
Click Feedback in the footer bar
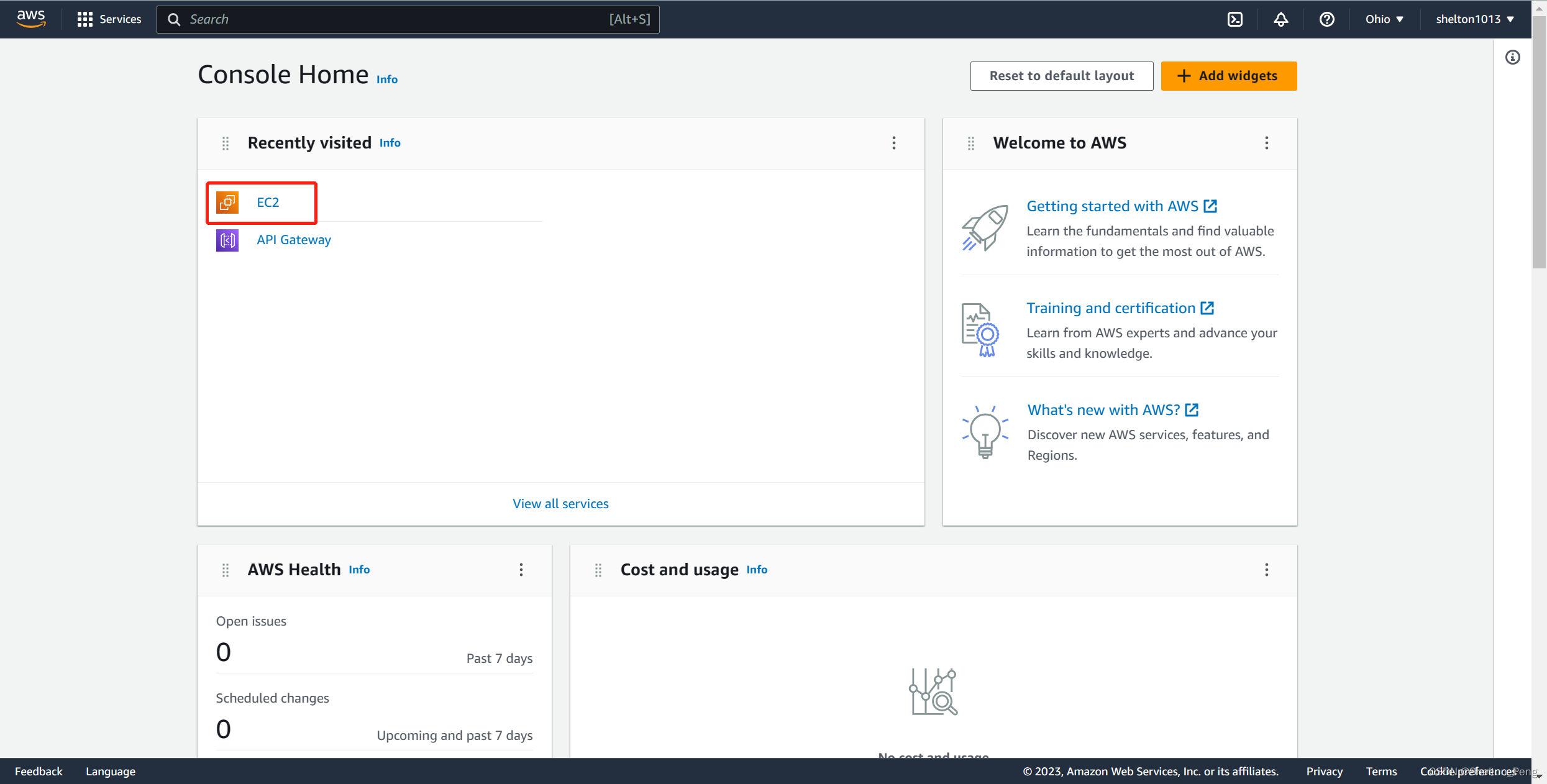coord(39,771)
